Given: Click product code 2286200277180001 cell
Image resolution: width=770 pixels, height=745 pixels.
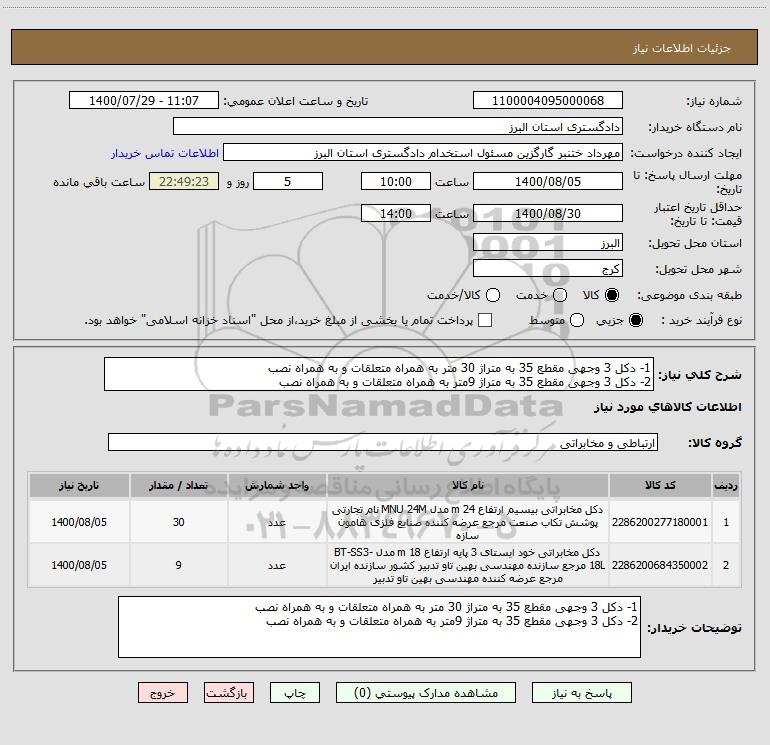Looking at the screenshot, I should point(660,522).
